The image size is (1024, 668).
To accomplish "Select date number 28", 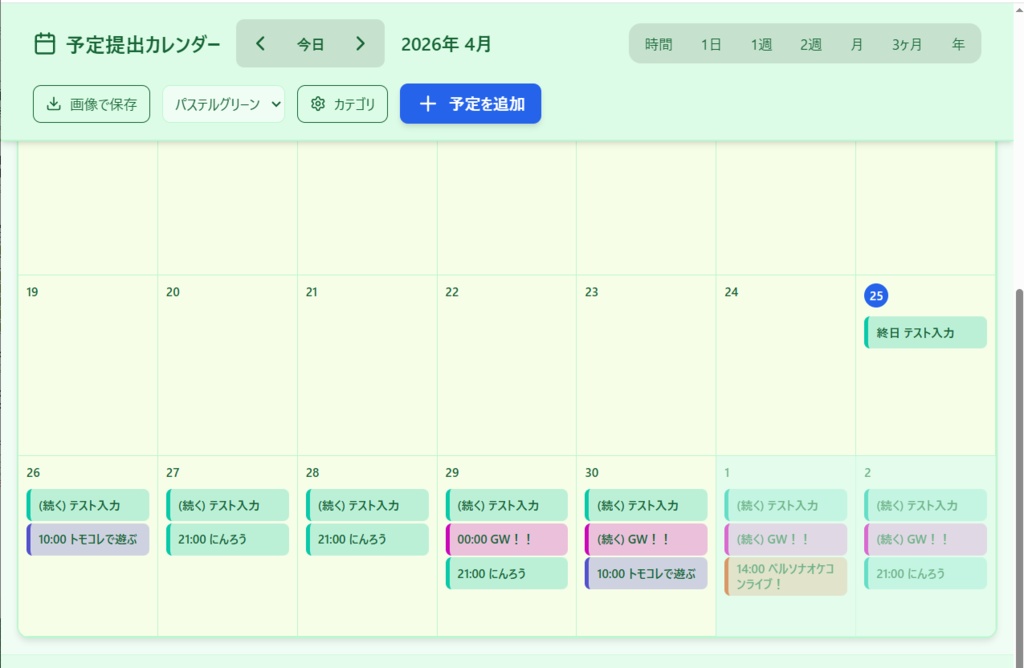I will click(312, 472).
